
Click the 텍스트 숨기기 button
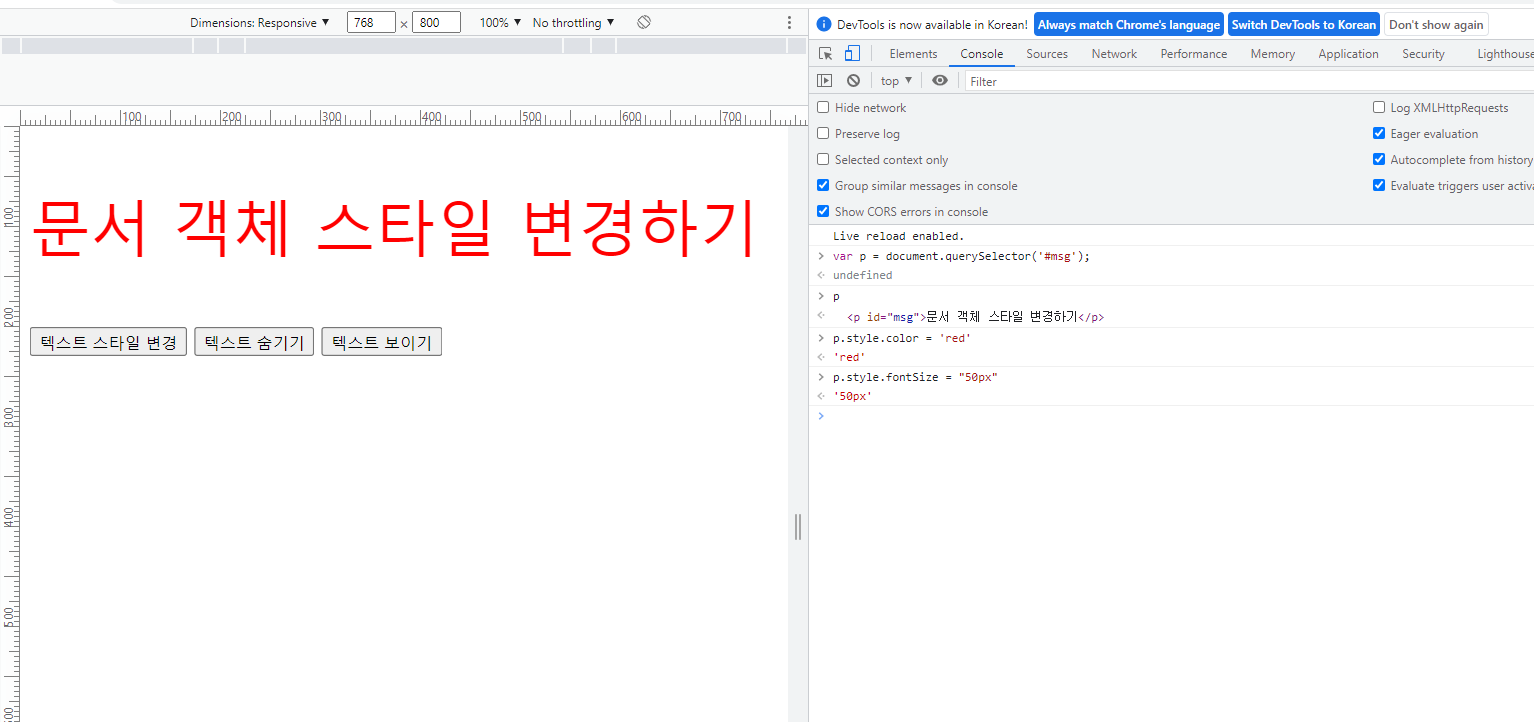[254, 342]
